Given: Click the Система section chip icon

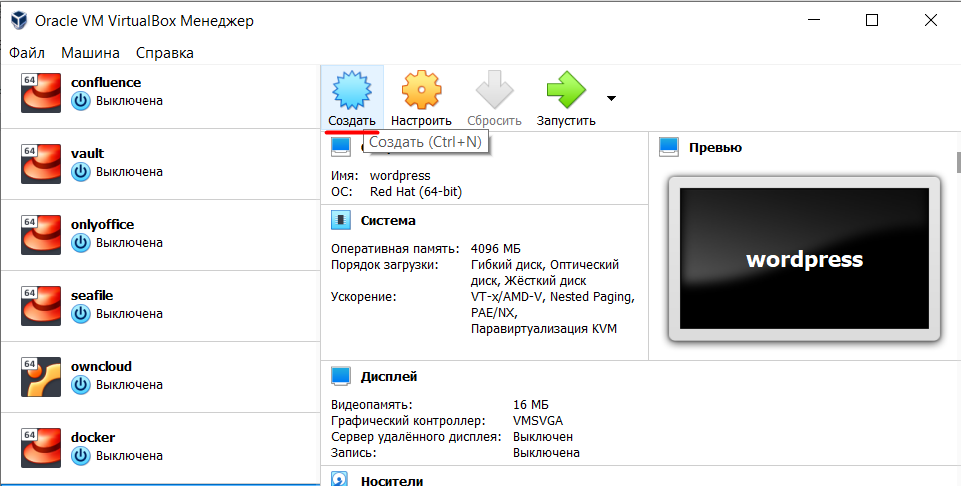Looking at the screenshot, I should 341,221.
